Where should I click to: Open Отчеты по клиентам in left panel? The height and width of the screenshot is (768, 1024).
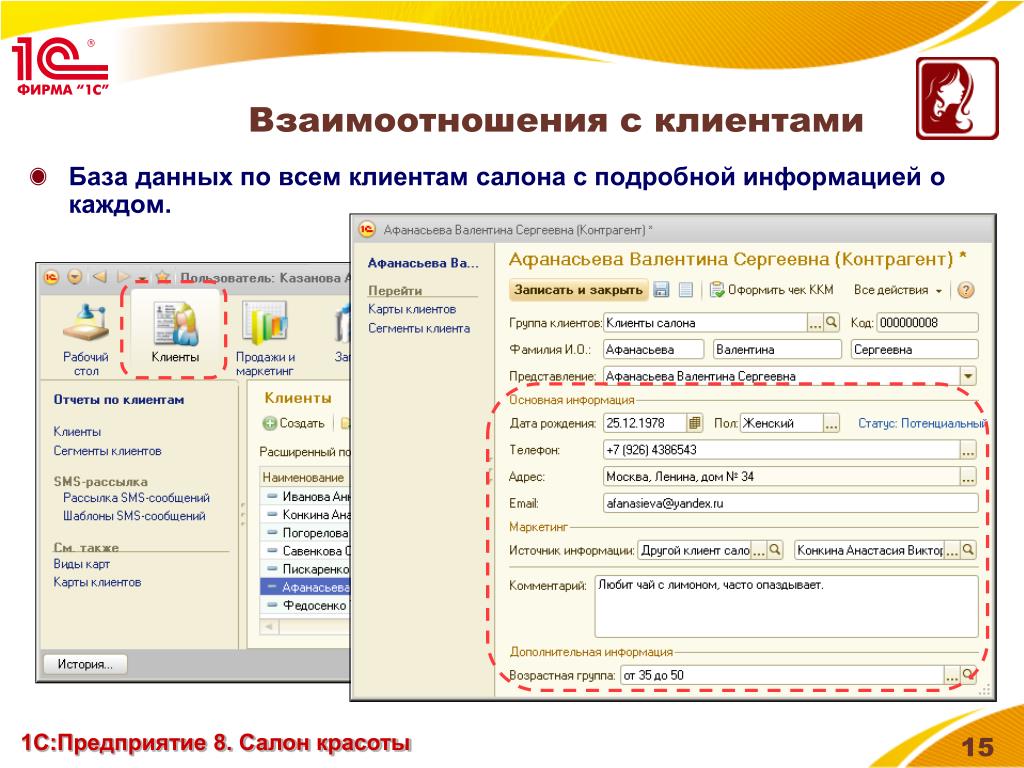click(x=119, y=399)
